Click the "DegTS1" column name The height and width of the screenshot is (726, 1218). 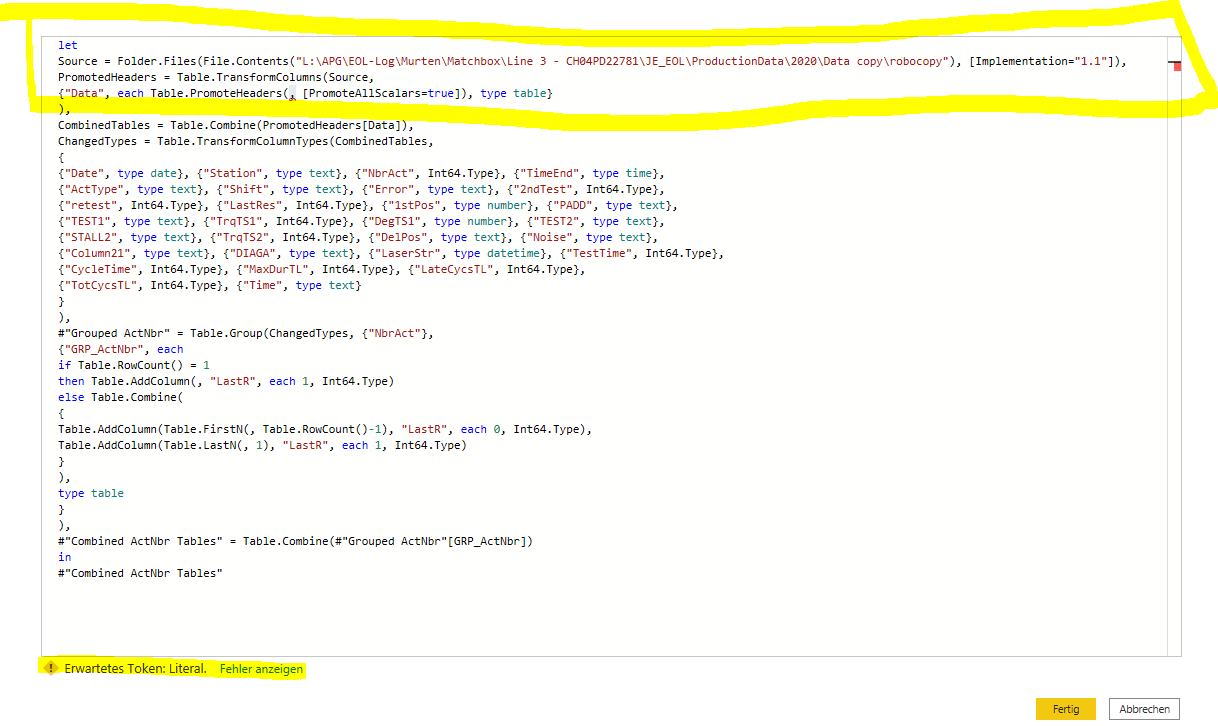395,221
